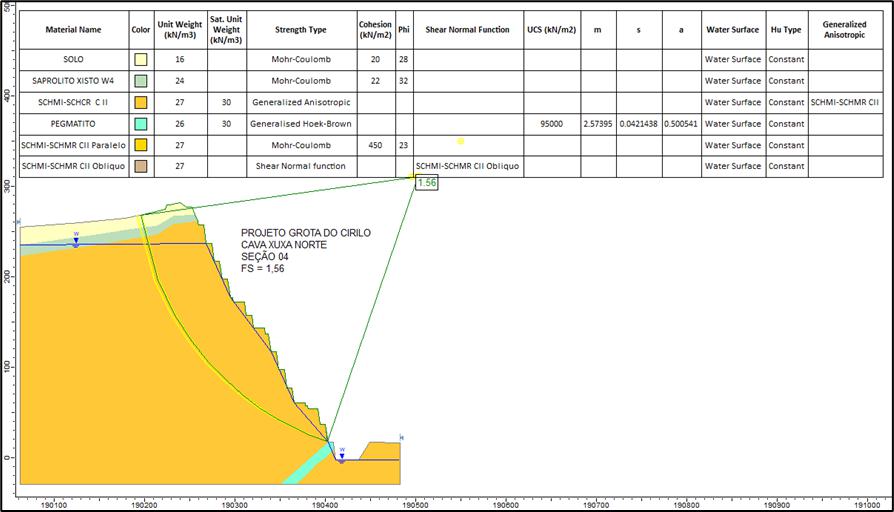Select the SCHMI-SCHMR CII Obliquo tan swatch
This screenshot has height=512, width=894.
(141, 166)
